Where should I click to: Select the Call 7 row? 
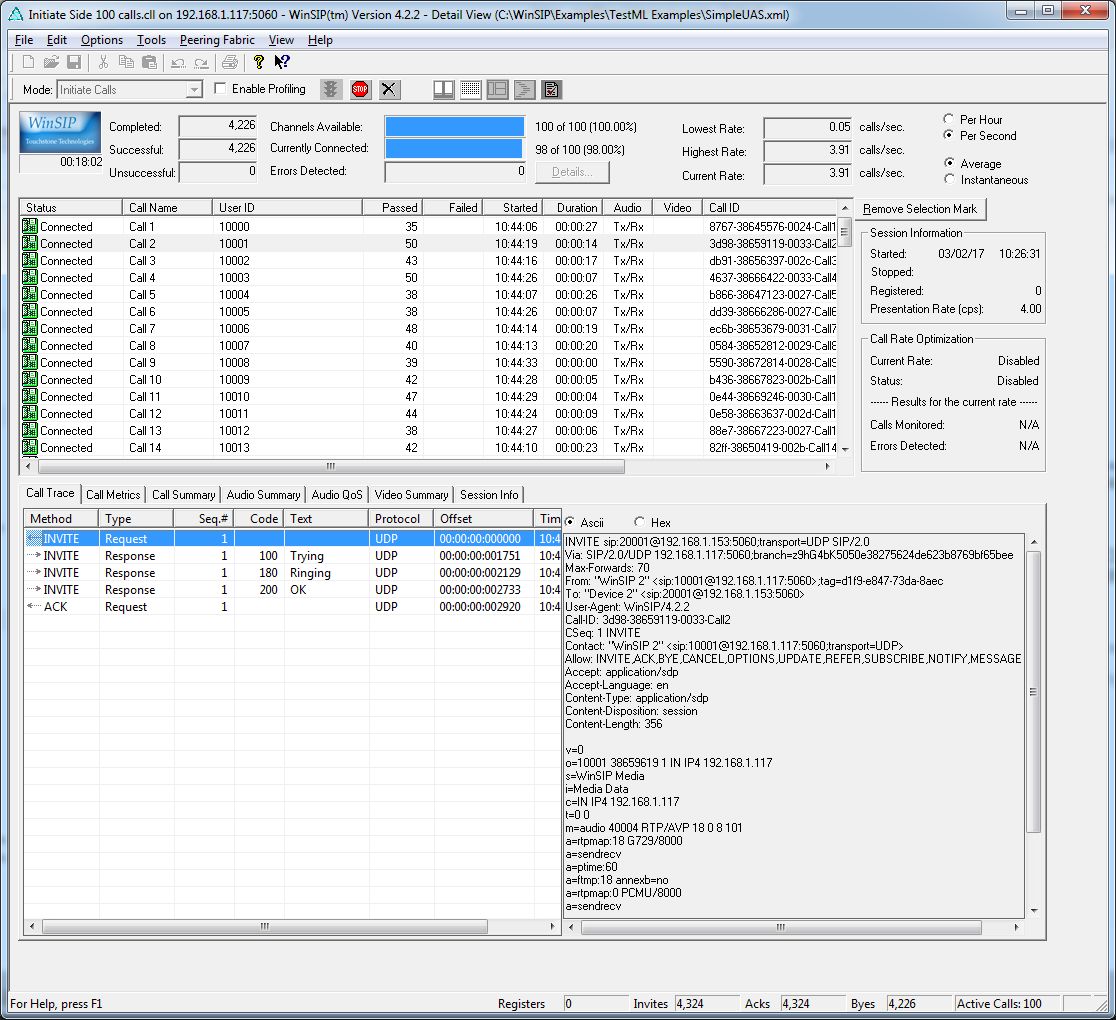coord(429,329)
